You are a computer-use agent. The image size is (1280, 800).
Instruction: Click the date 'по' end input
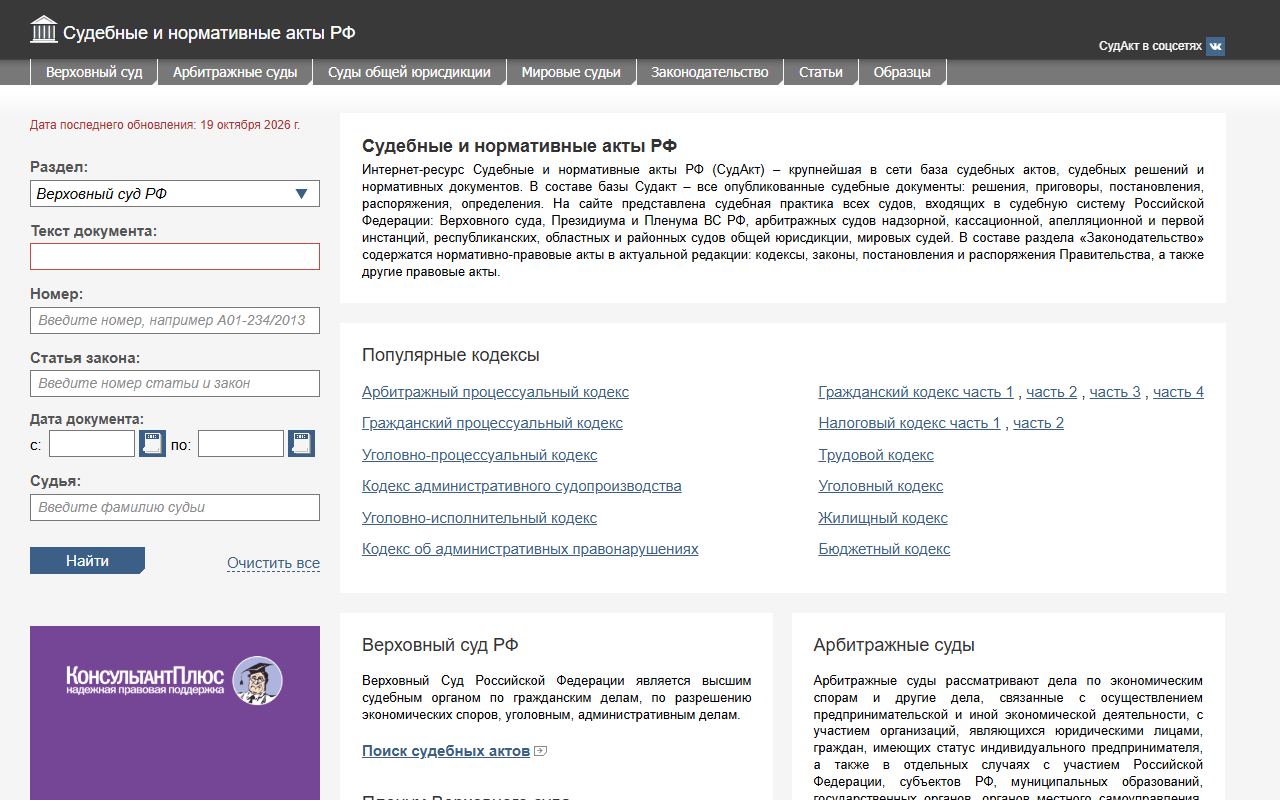tap(241, 443)
